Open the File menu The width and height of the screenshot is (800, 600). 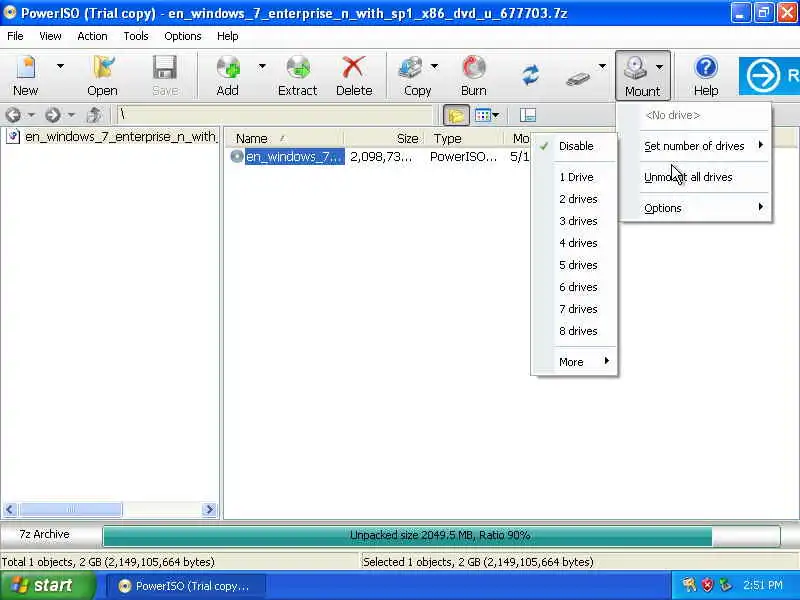[x=15, y=36]
